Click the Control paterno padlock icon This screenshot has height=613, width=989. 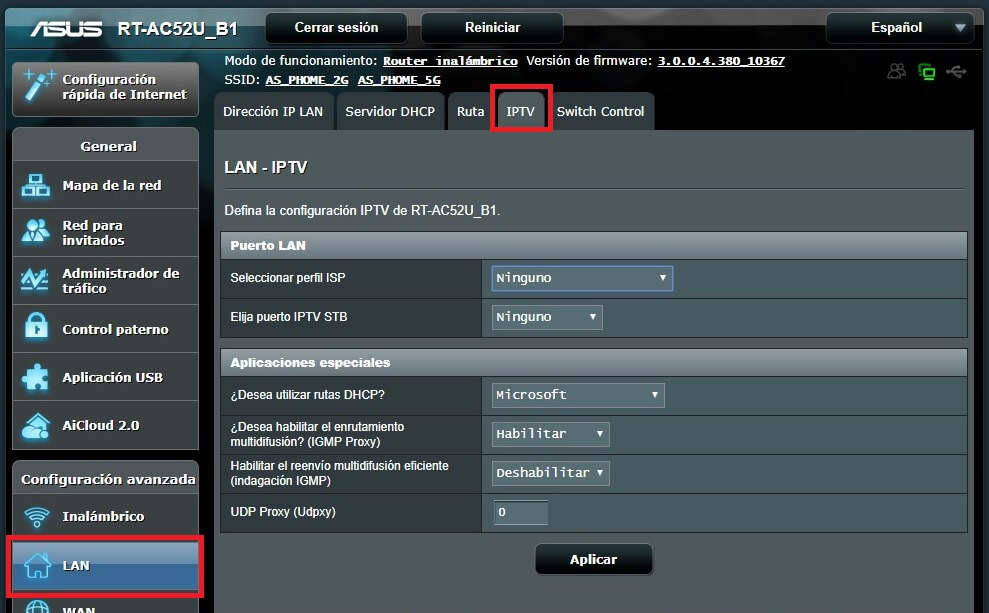[37, 327]
